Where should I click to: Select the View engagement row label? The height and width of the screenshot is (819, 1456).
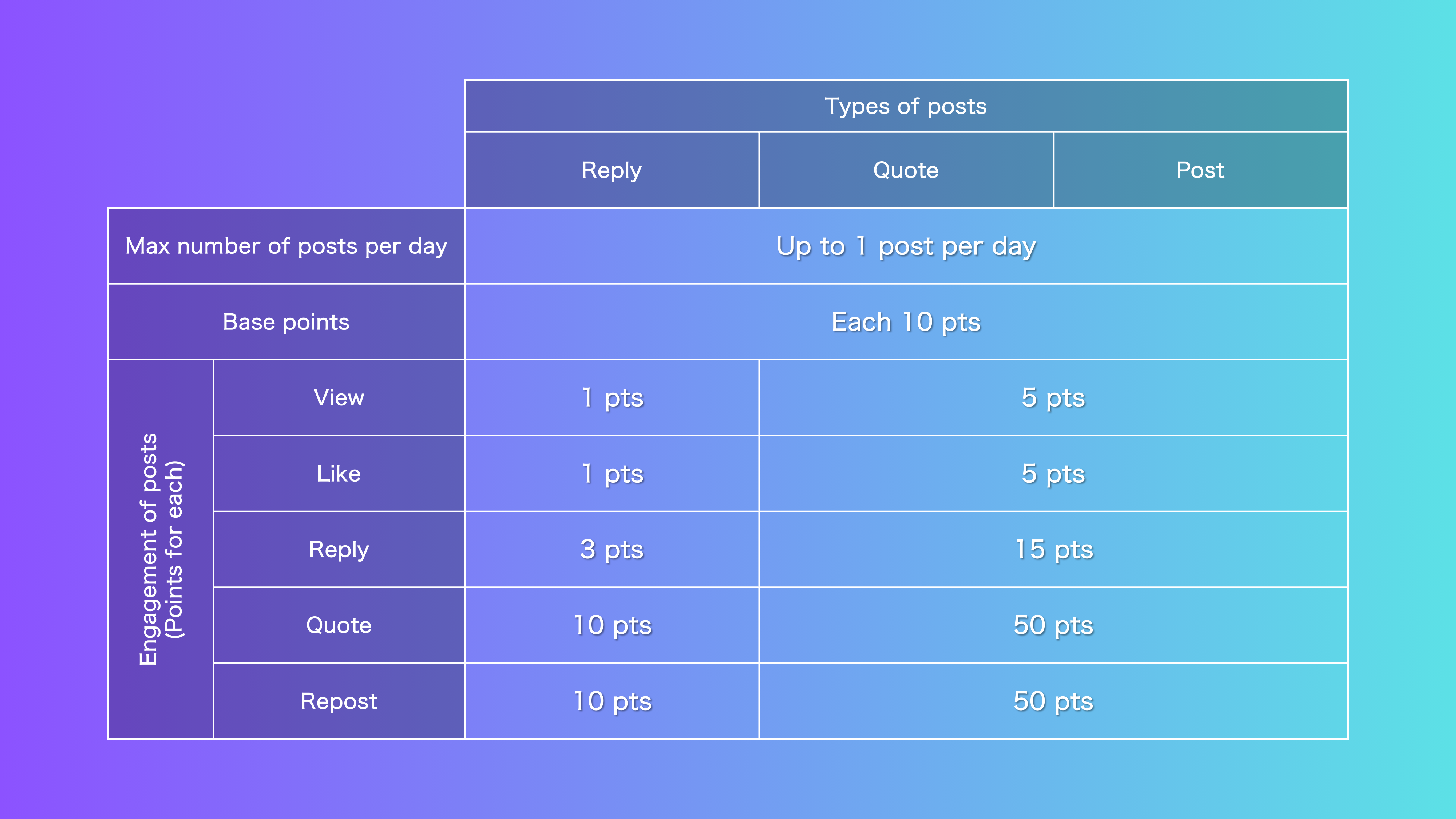339,397
